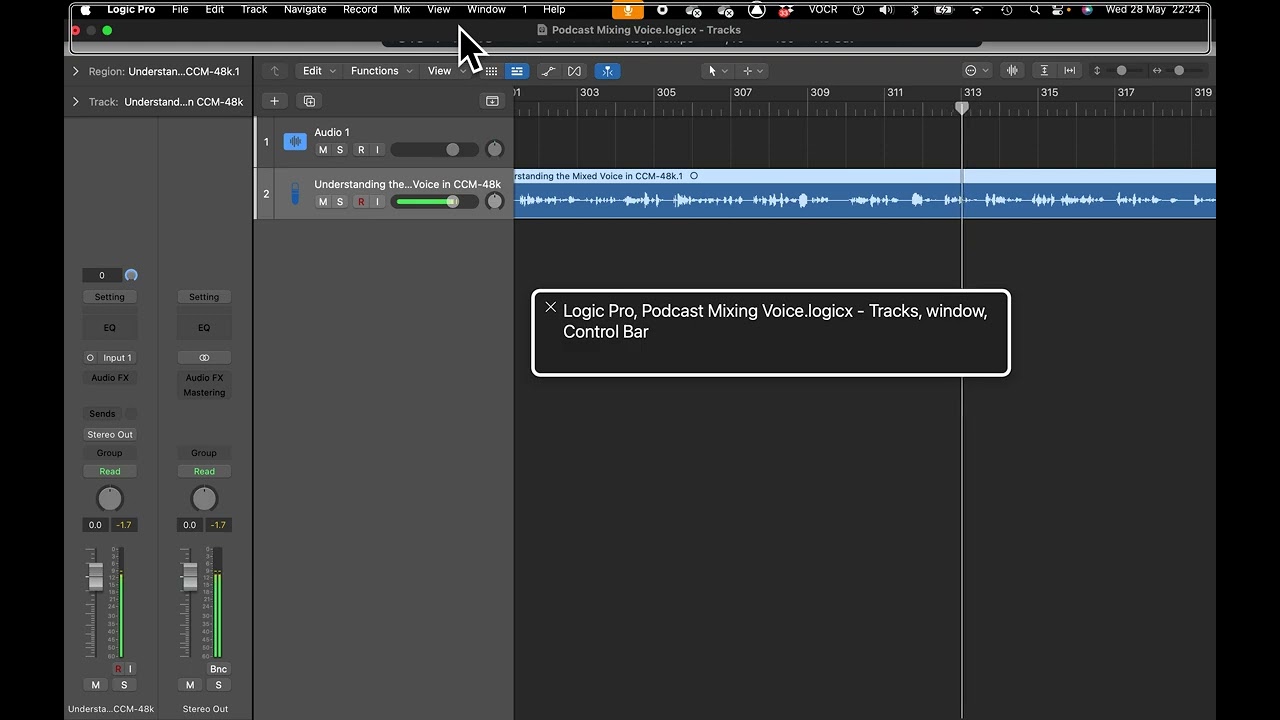Click the Wi-Fi status icon

[x=977, y=10]
